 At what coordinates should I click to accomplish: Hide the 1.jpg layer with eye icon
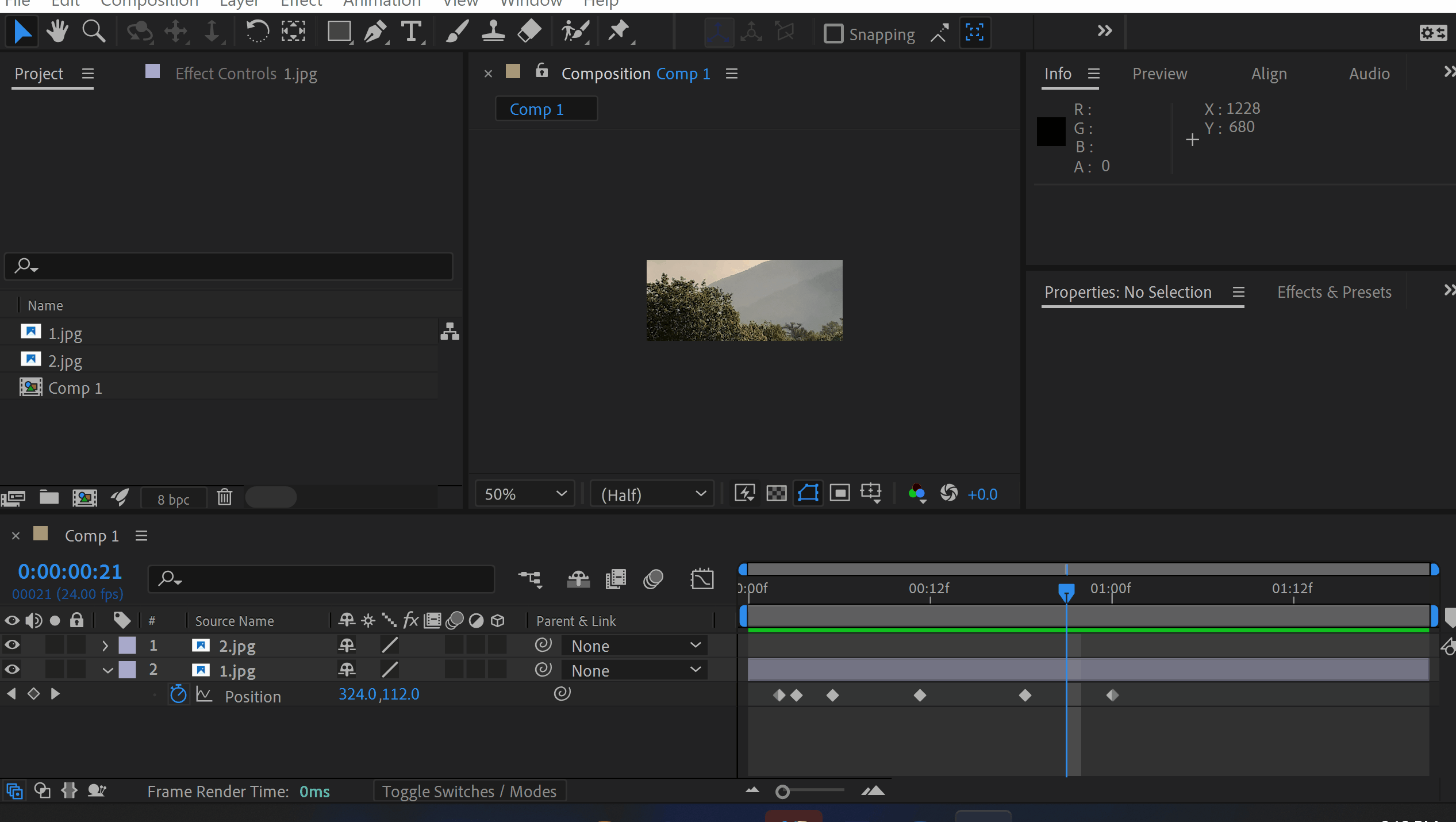click(x=12, y=670)
